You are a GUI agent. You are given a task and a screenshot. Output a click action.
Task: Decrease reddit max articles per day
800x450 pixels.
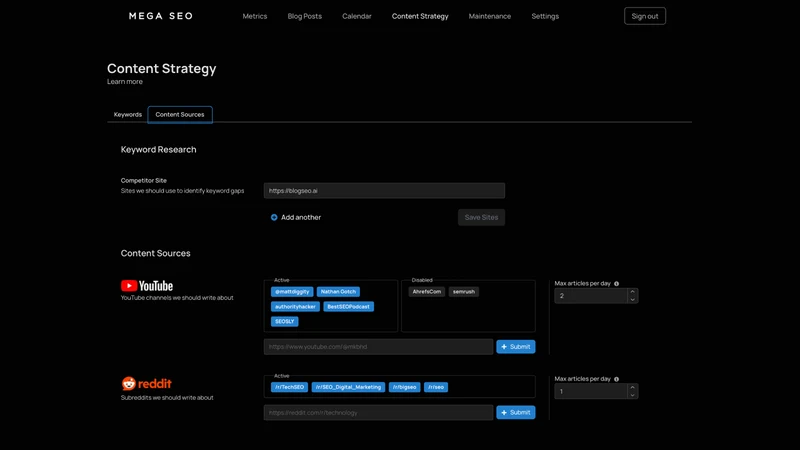[x=633, y=395]
